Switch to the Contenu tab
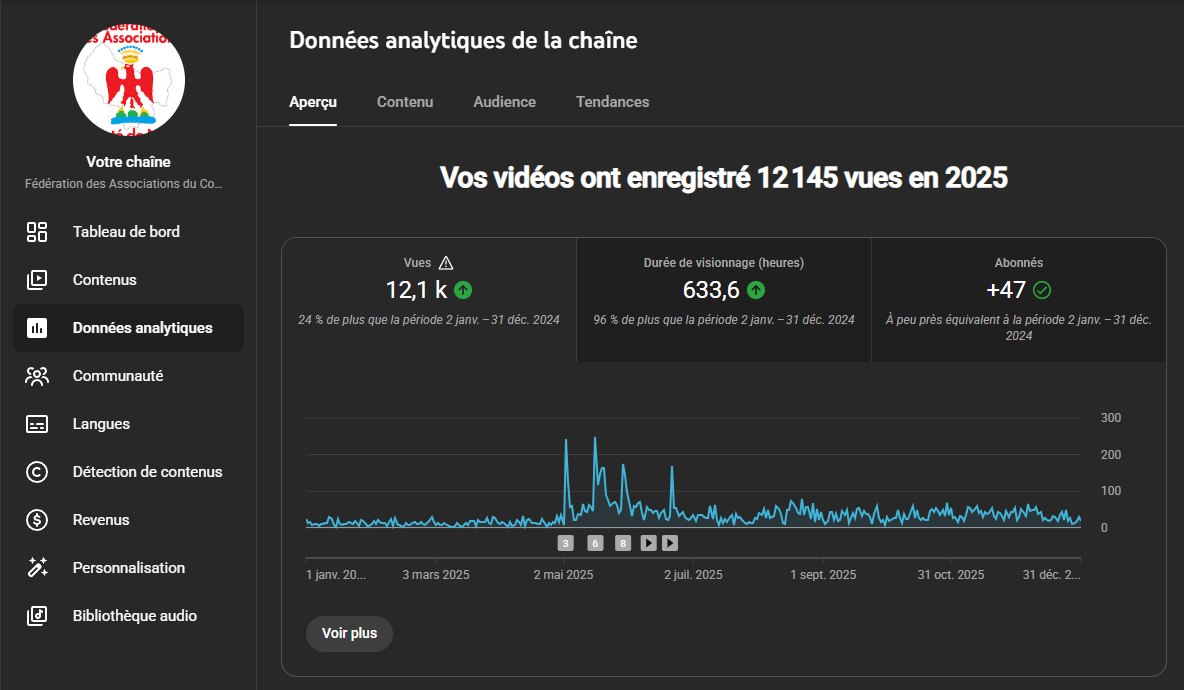1184x690 pixels. tap(405, 102)
